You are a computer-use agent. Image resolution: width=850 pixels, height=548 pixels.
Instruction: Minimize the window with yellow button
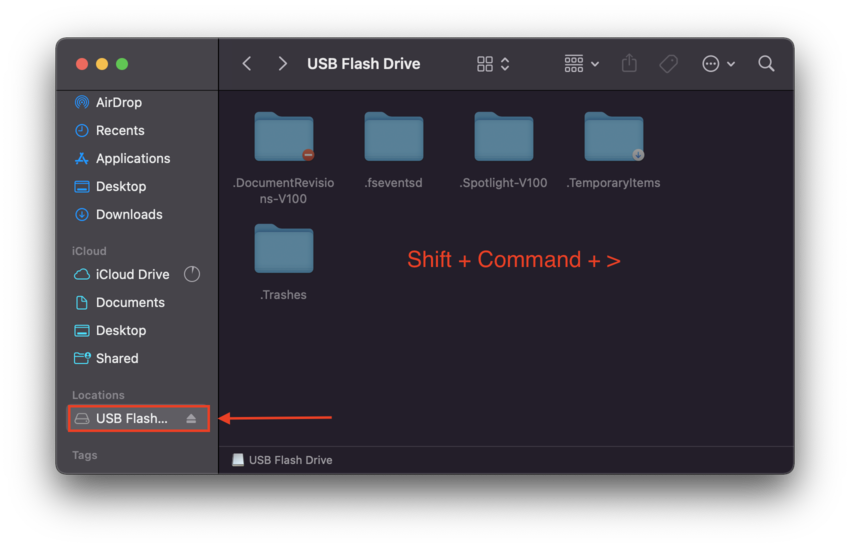pyautogui.click(x=102, y=64)
